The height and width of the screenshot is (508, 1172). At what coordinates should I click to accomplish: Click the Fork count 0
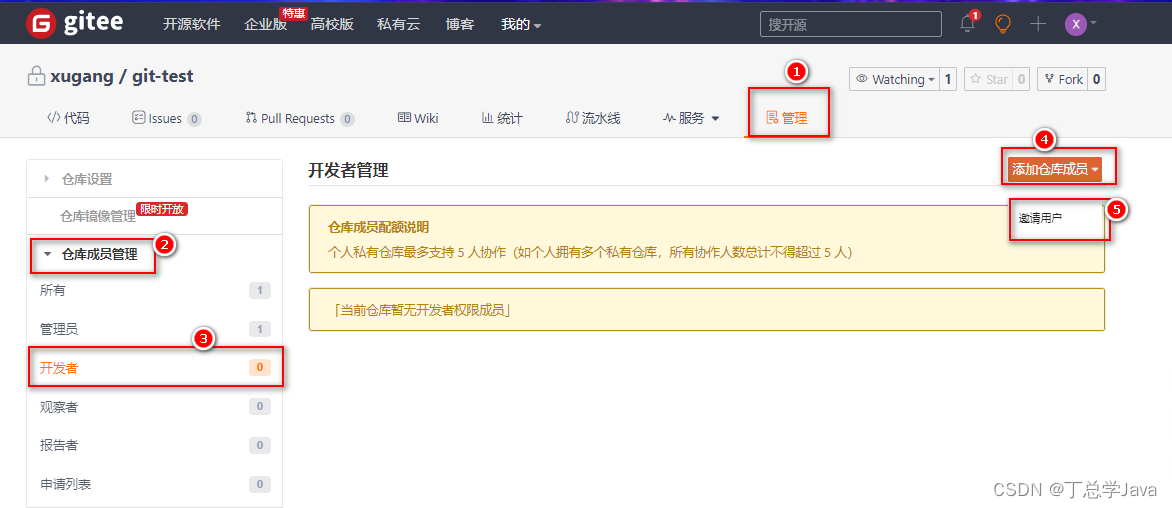click(1097, 79)
